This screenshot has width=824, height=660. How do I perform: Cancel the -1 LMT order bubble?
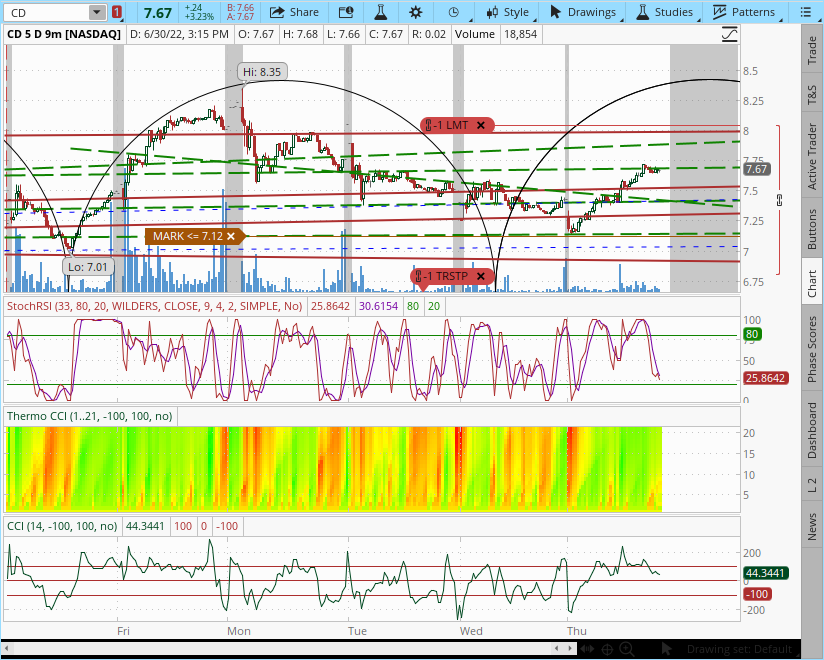tap(481, 125)
